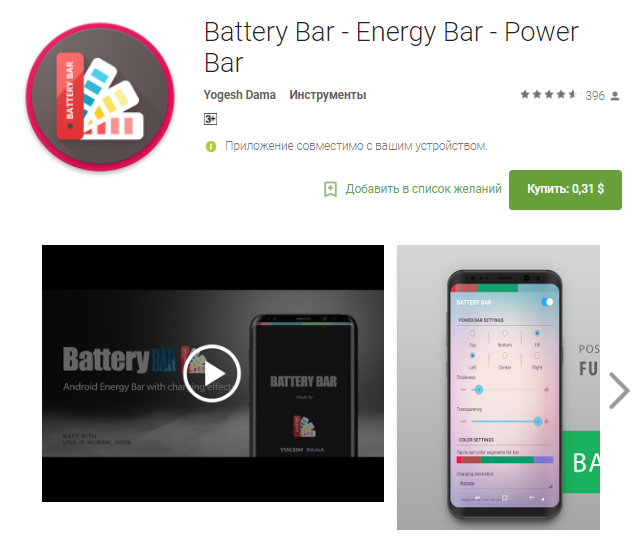Click the Battery Bar app icon
The image size is (641, 549).
[x=101, y=96]
